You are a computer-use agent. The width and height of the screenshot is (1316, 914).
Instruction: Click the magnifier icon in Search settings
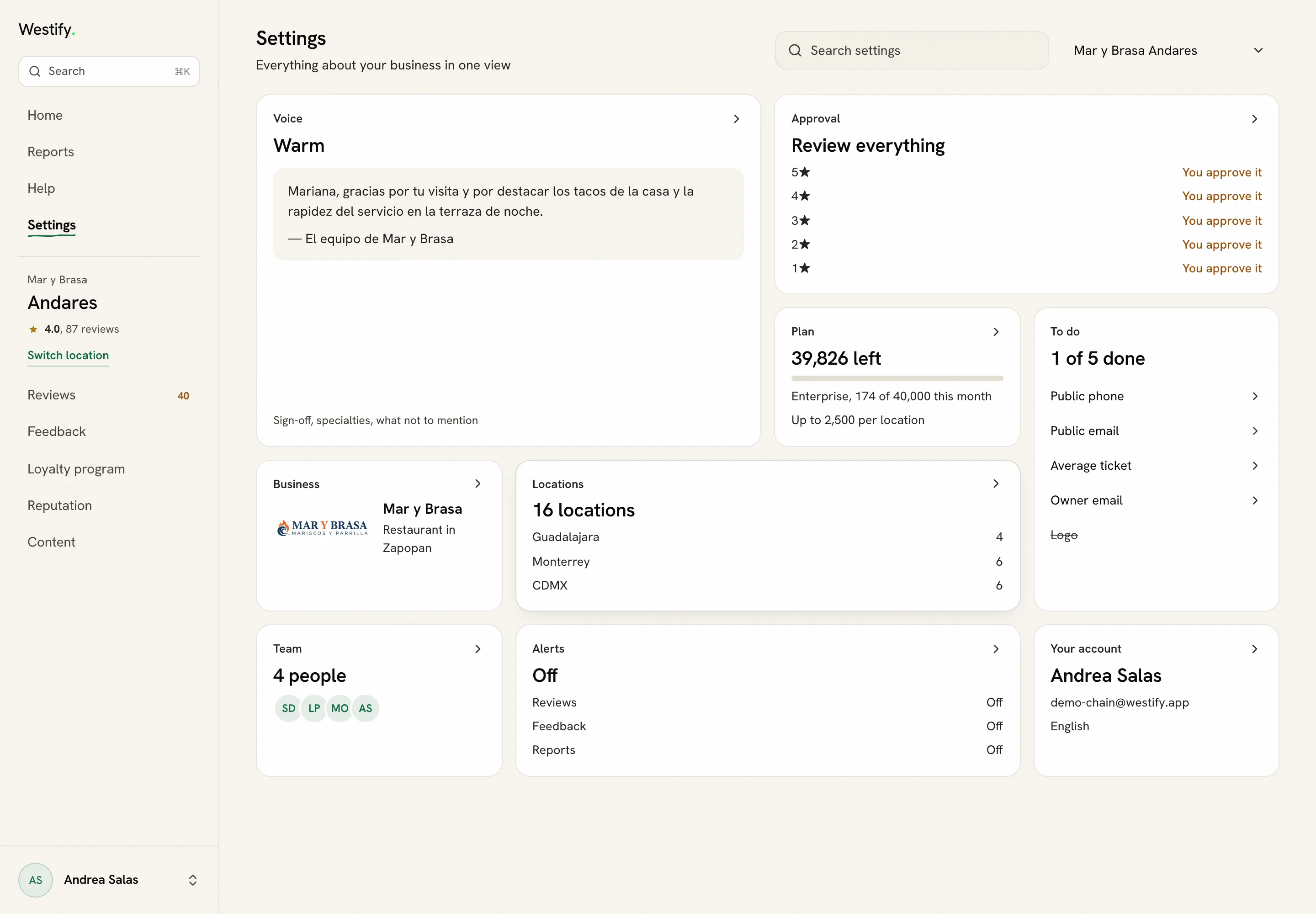pyautogui.click(x=795, y=50)
